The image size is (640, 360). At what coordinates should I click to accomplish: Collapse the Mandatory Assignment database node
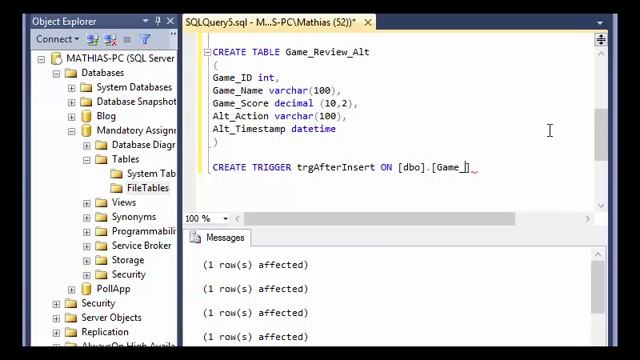tap(71, 131)
